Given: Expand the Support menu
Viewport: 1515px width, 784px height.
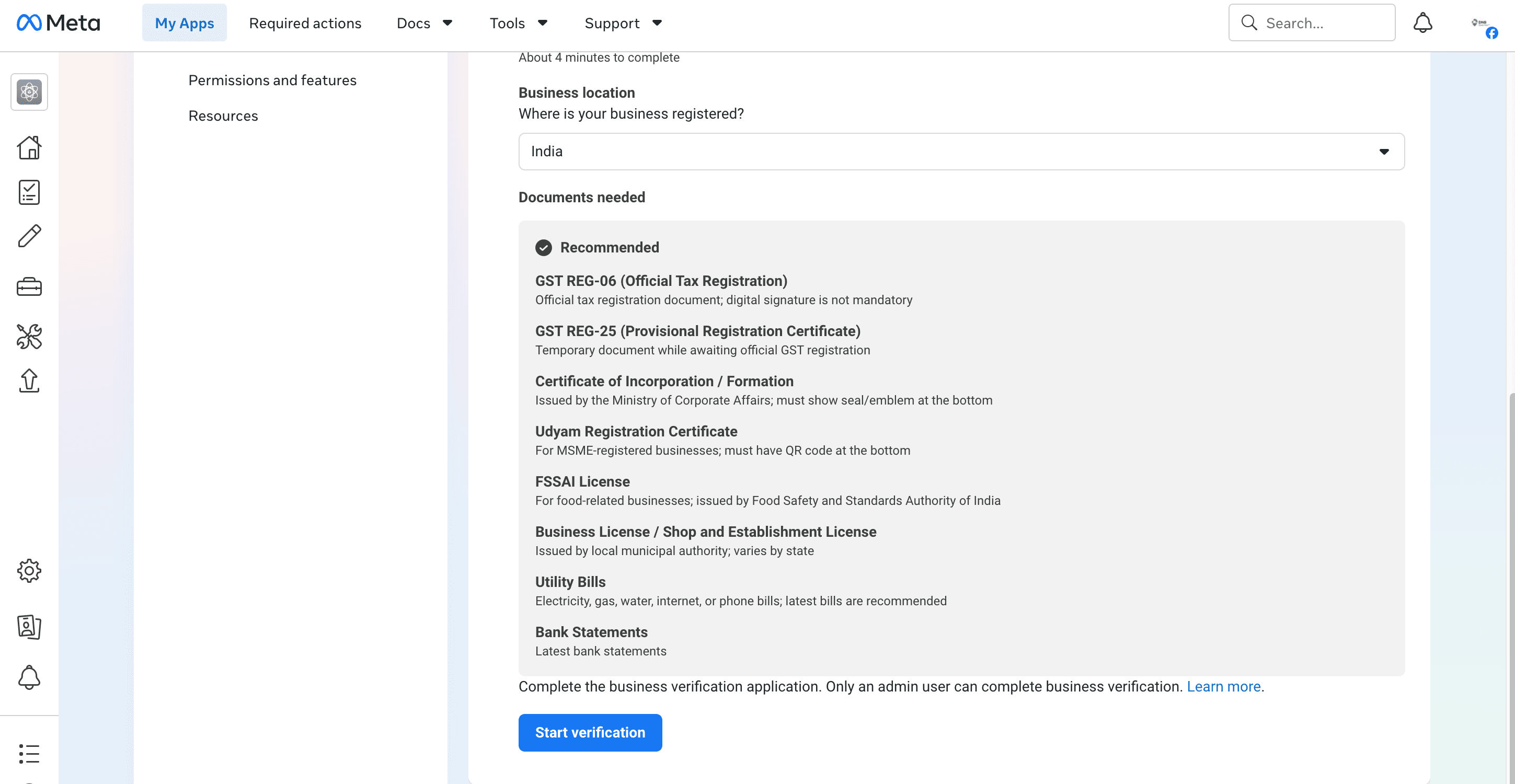Looking at the screenshot, I should 623,23.
